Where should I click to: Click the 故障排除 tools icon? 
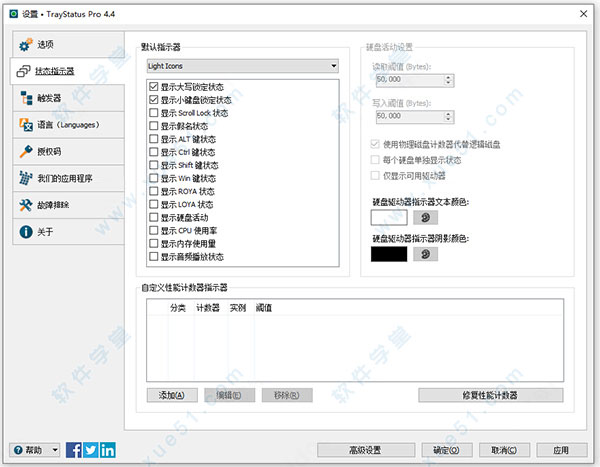26,205
